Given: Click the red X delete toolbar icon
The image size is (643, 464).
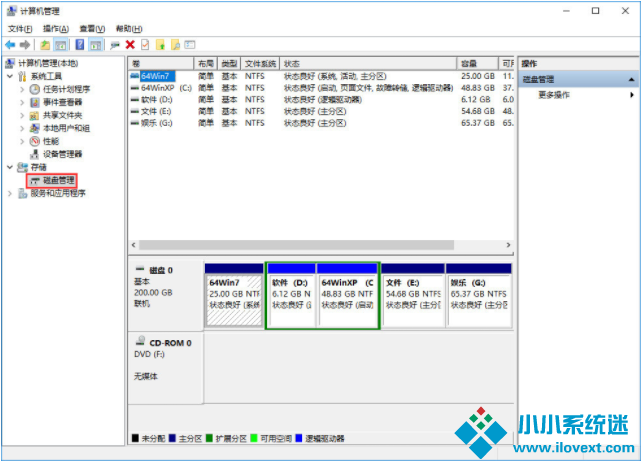Looking at the screenshot, I should point(130,45).
